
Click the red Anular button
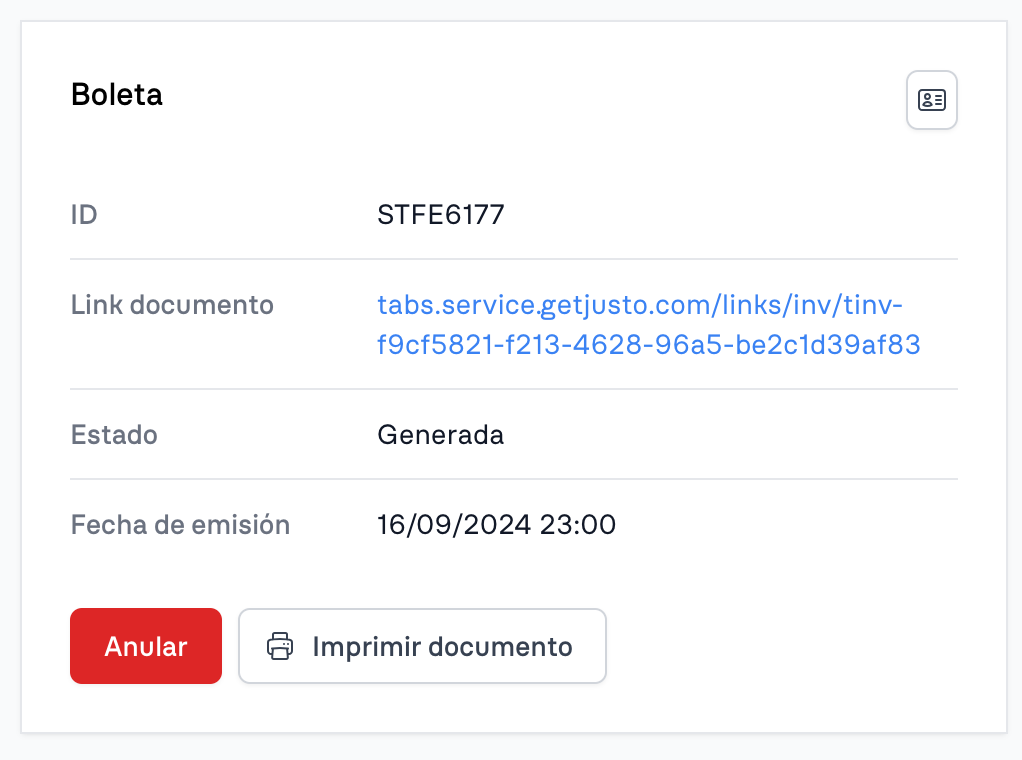146,646
